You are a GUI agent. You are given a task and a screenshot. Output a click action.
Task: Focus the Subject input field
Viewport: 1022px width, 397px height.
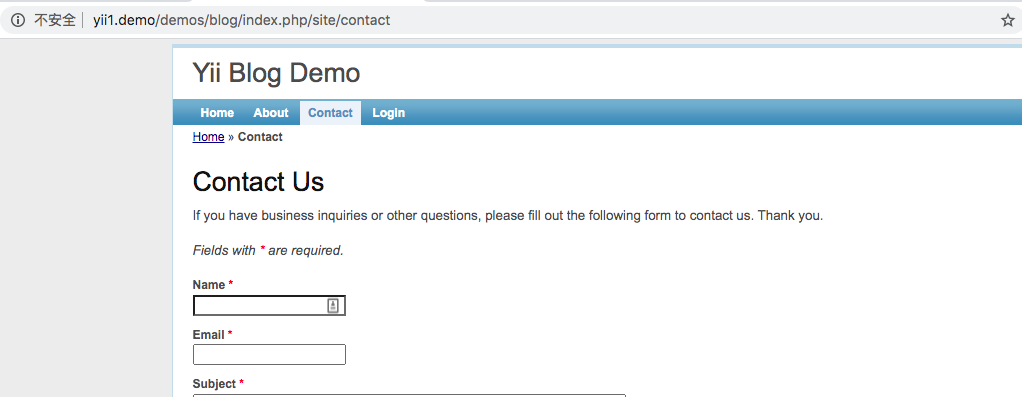(409, 395)
